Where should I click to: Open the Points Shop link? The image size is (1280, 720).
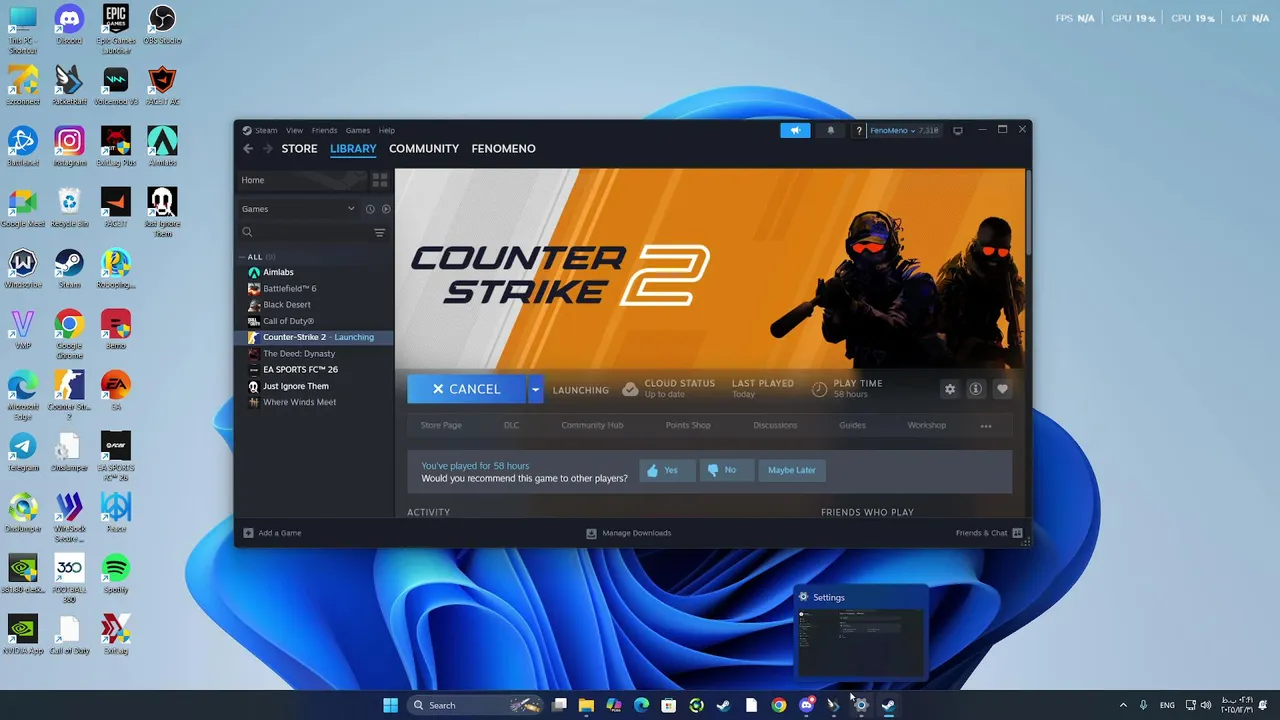(688, 426)
